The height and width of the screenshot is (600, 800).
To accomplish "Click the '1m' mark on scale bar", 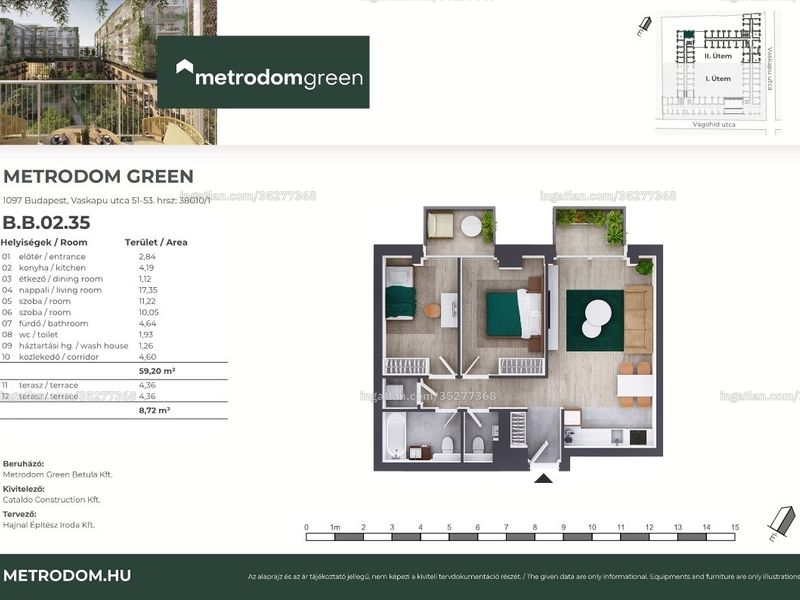I will point(335,528).
